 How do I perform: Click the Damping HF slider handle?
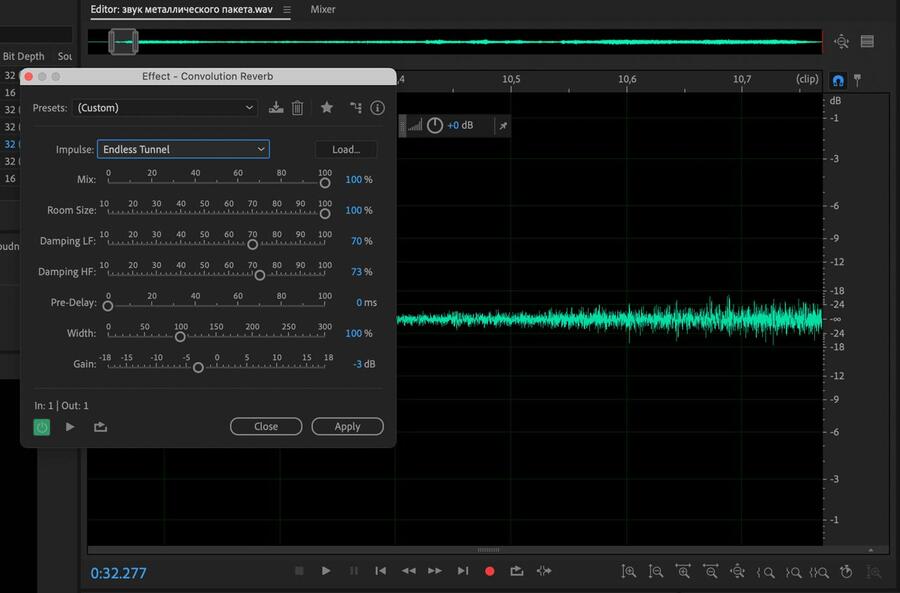coord(260,275)
